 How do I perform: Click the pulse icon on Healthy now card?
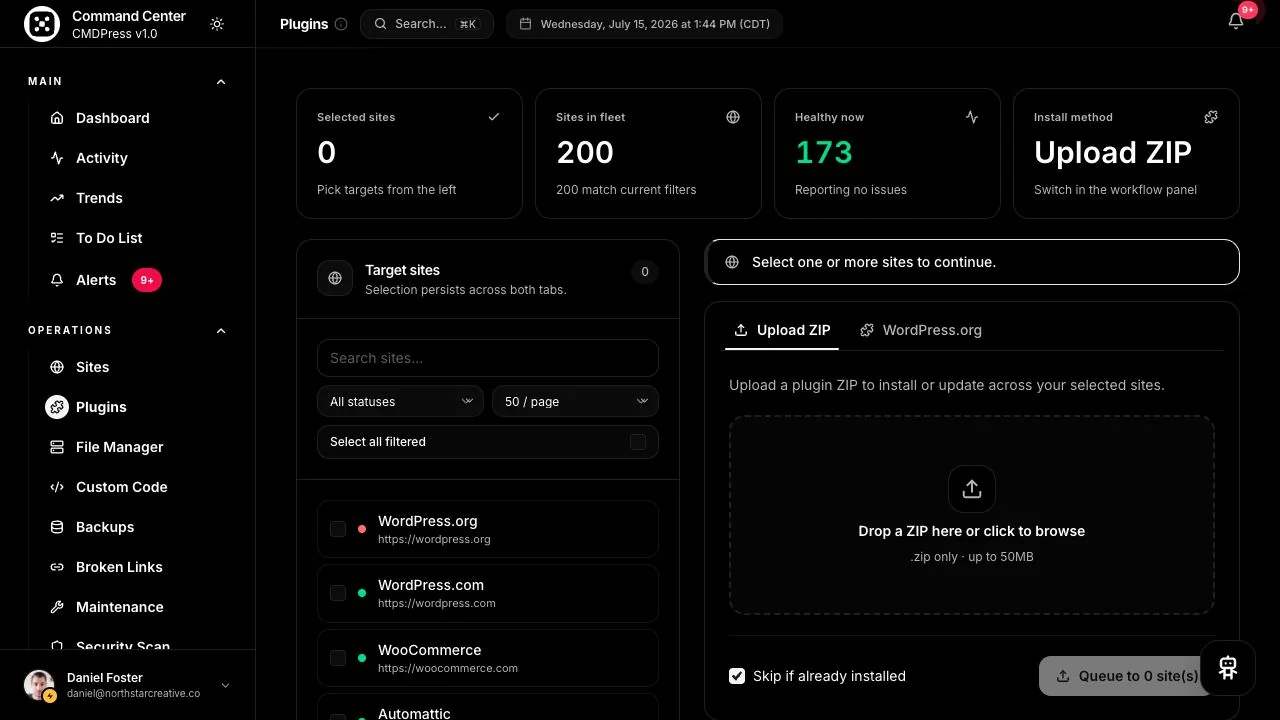click(x=972, y=117)
